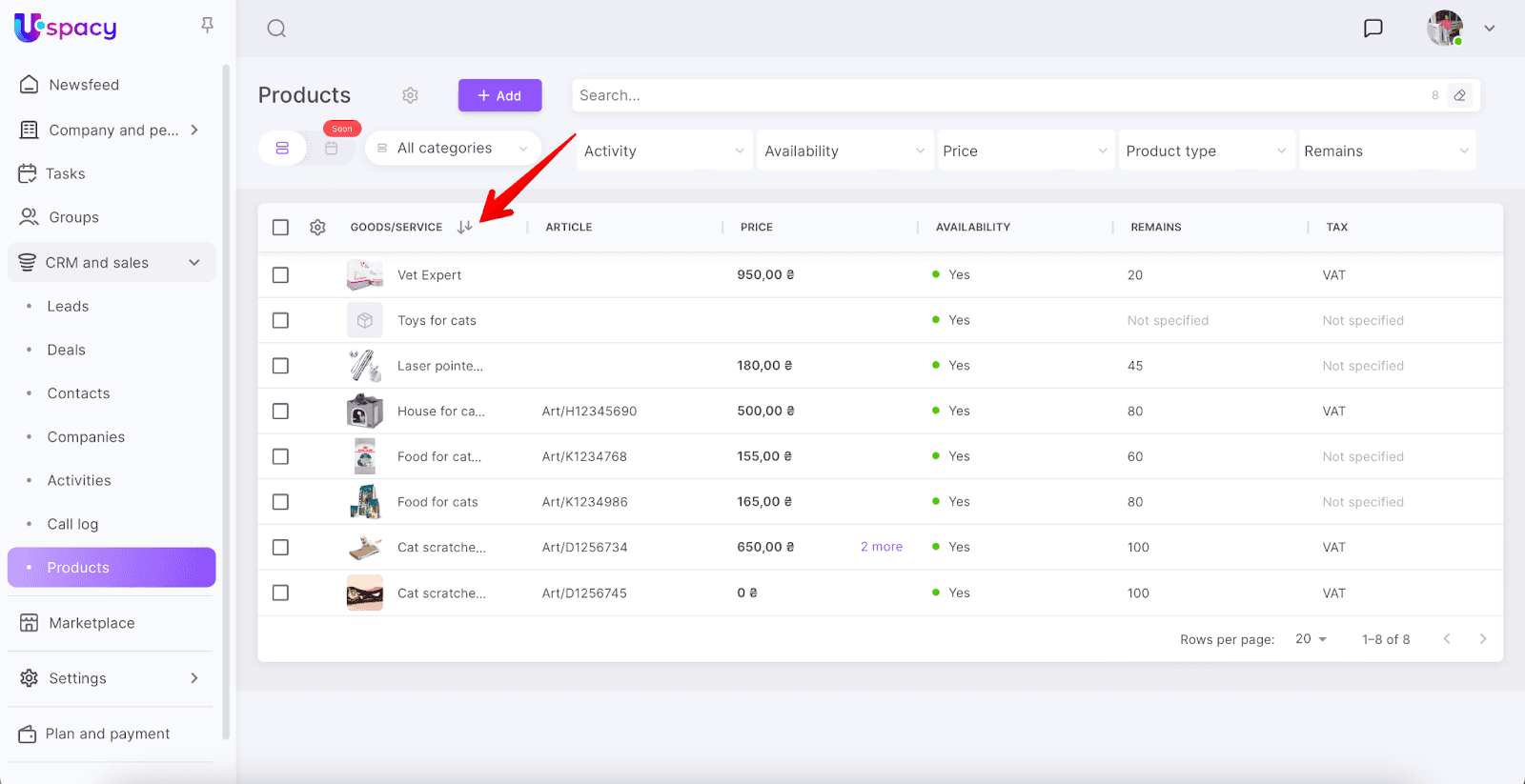Viewport: 1525px width, 784px height.
Task: Click the table column settings gear
Action: [x=317, y=228]
